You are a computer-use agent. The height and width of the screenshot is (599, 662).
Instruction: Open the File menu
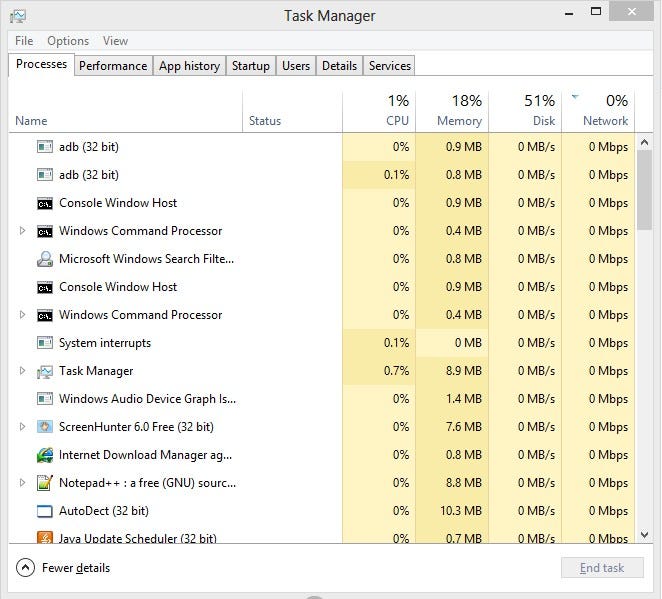24,41
